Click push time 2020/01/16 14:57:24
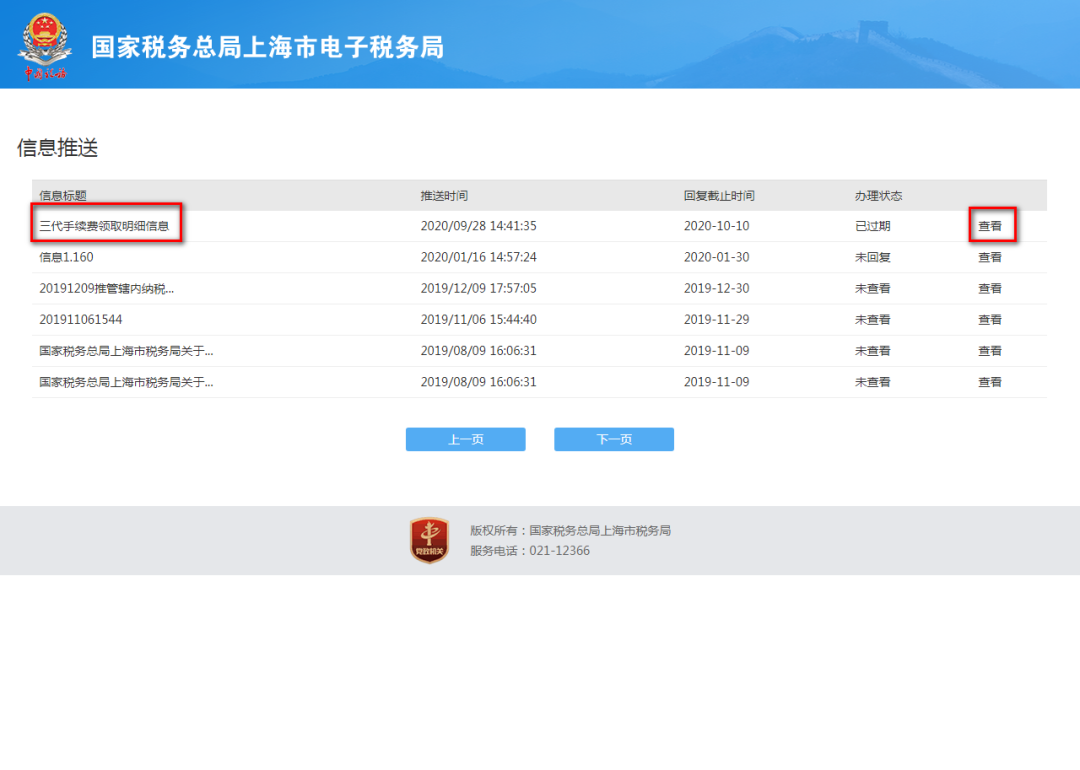 pyautogui.click(x=479, y=257)
